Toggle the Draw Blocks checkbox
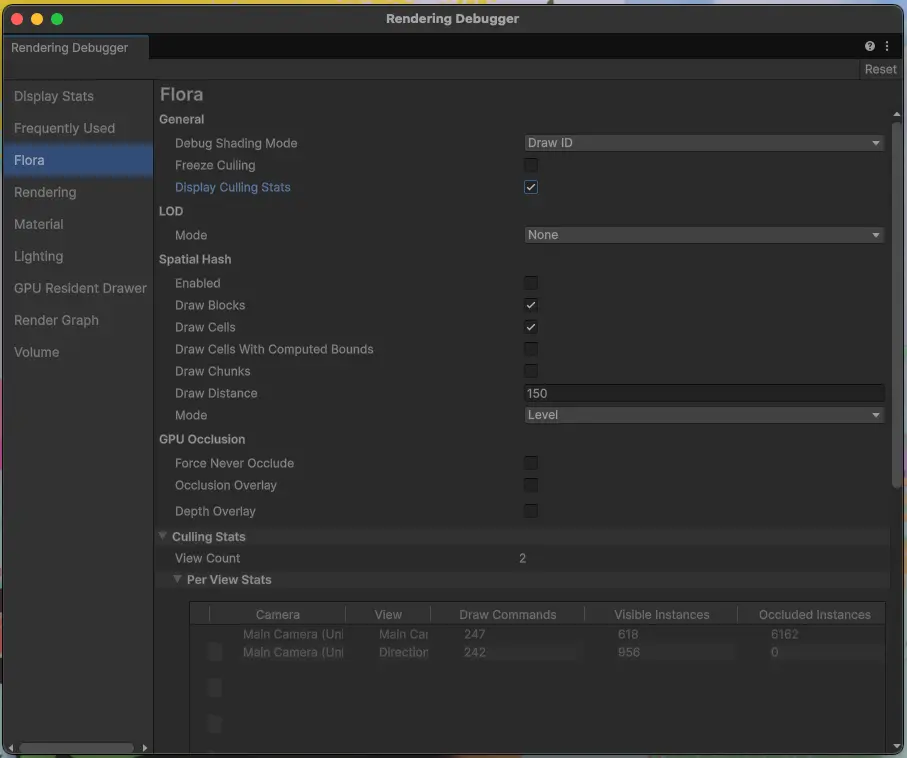The height and width of the screenshot is (758, 907). (x=530, y=305)
